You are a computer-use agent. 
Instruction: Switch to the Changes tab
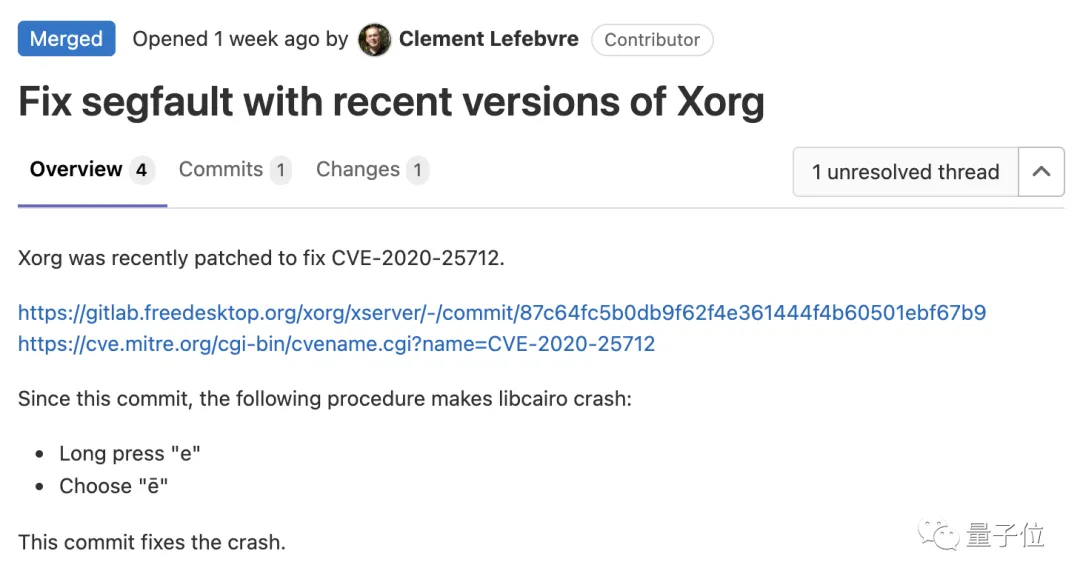(358, 170)
